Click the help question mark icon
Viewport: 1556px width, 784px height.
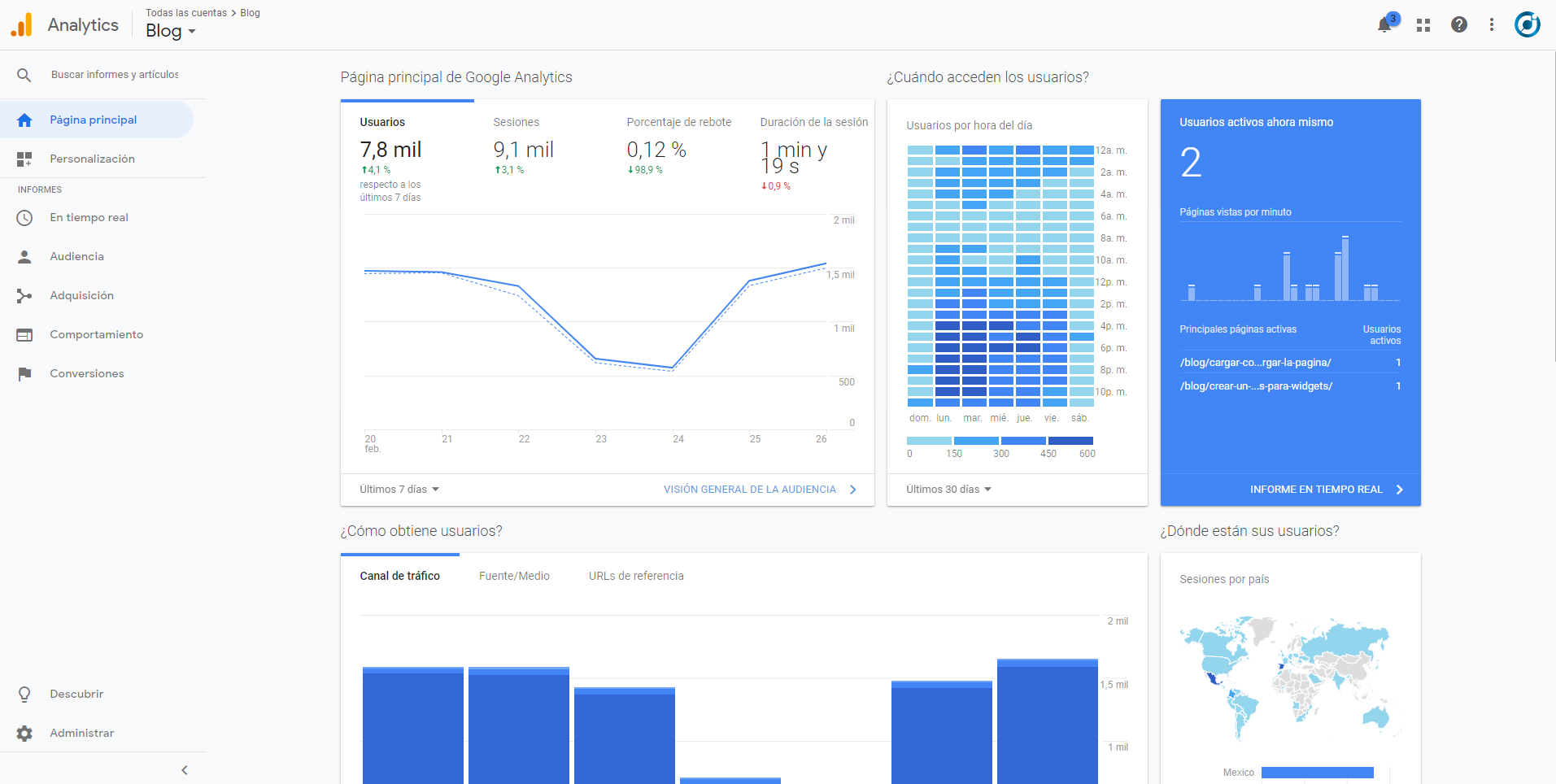click(1459, 24)
